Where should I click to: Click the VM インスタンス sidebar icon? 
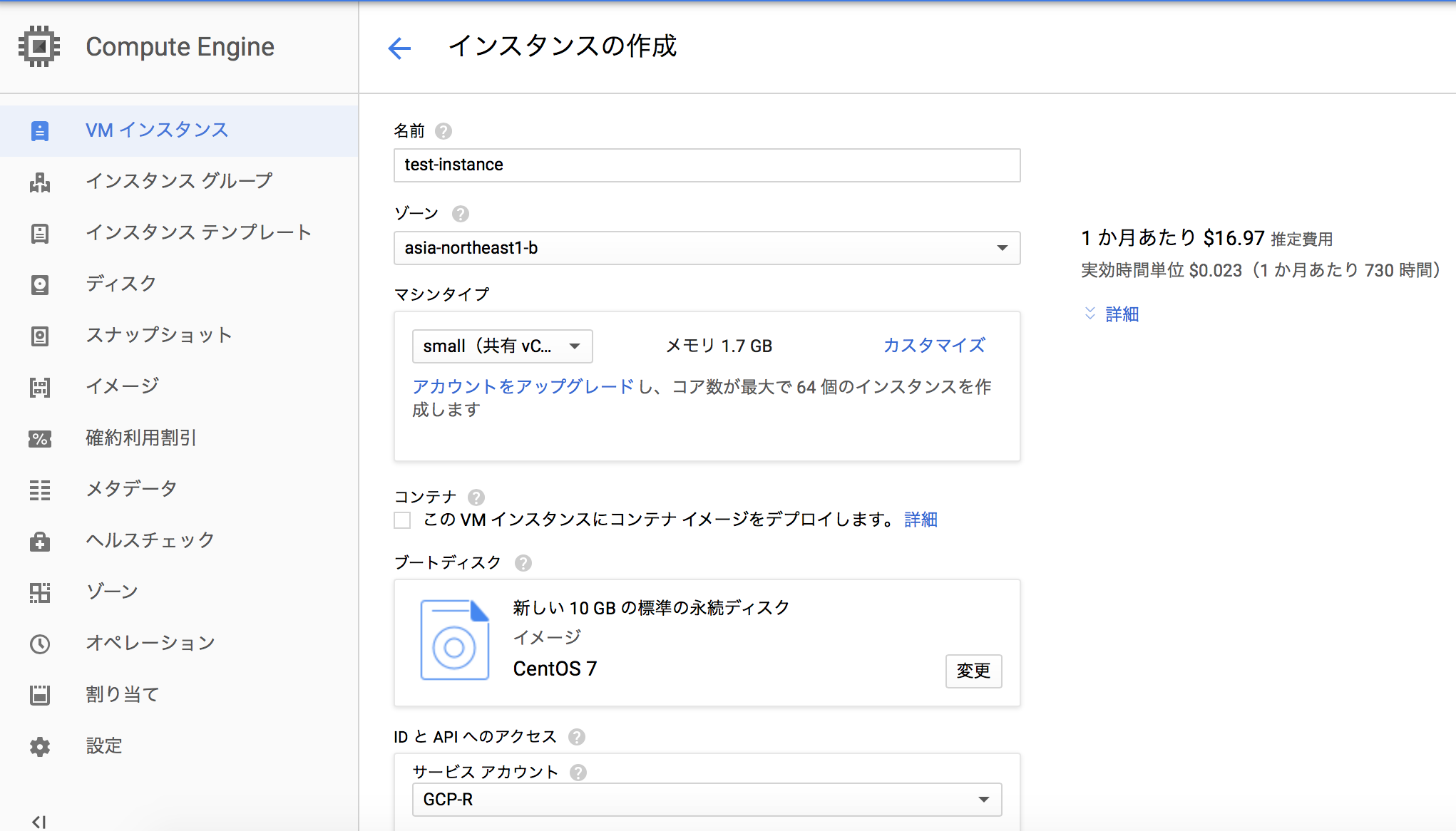coord(40,130)
